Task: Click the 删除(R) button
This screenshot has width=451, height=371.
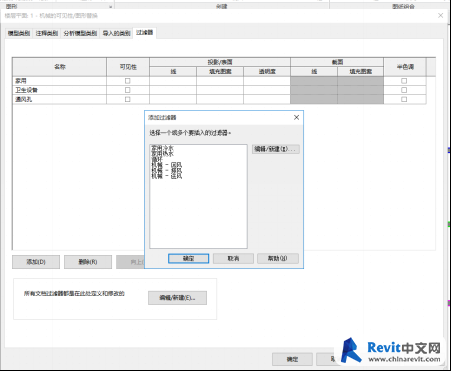Action: coord(88,262)
